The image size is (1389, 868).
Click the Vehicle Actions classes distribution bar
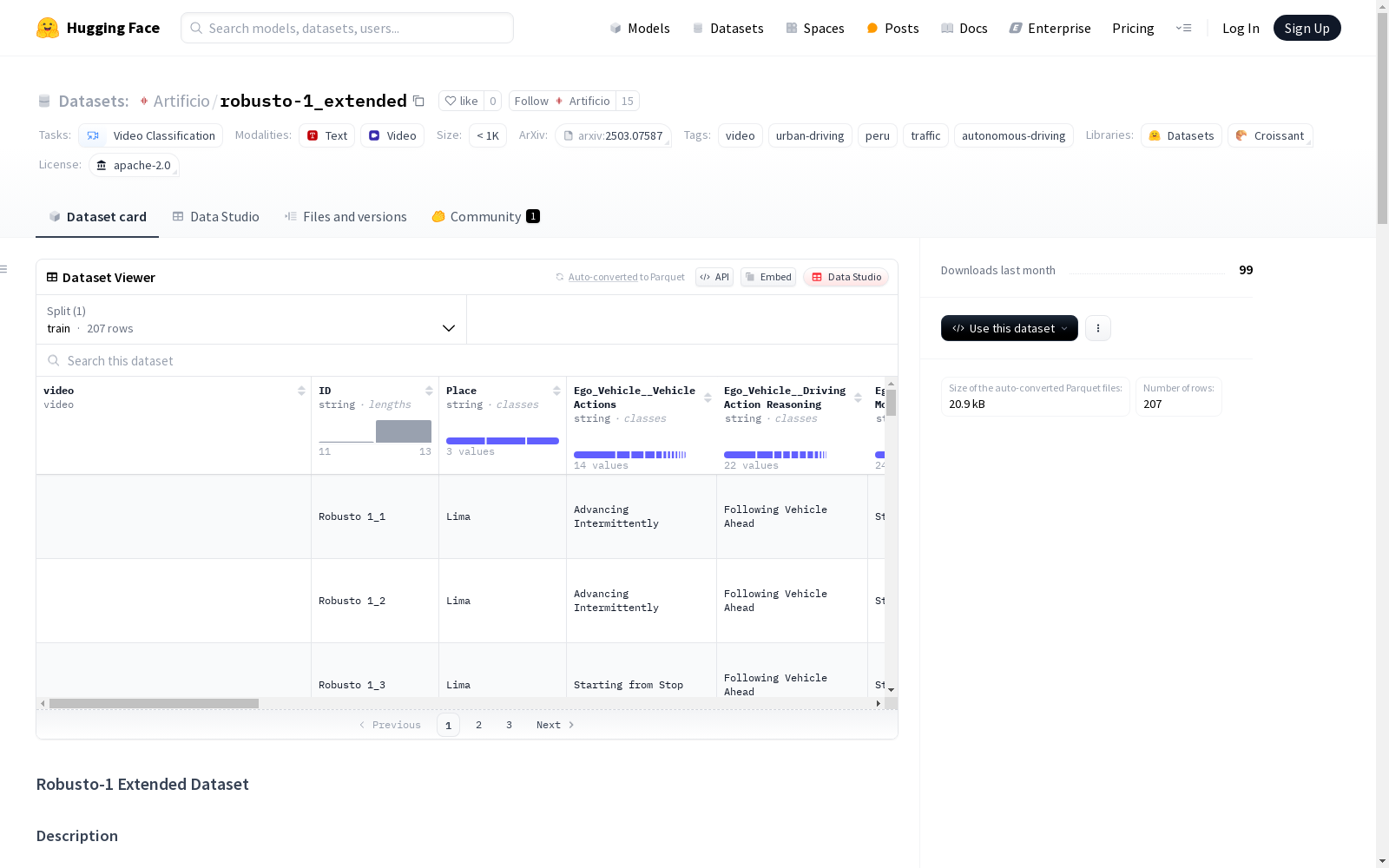pyautogui.click(x=630, y=455)
